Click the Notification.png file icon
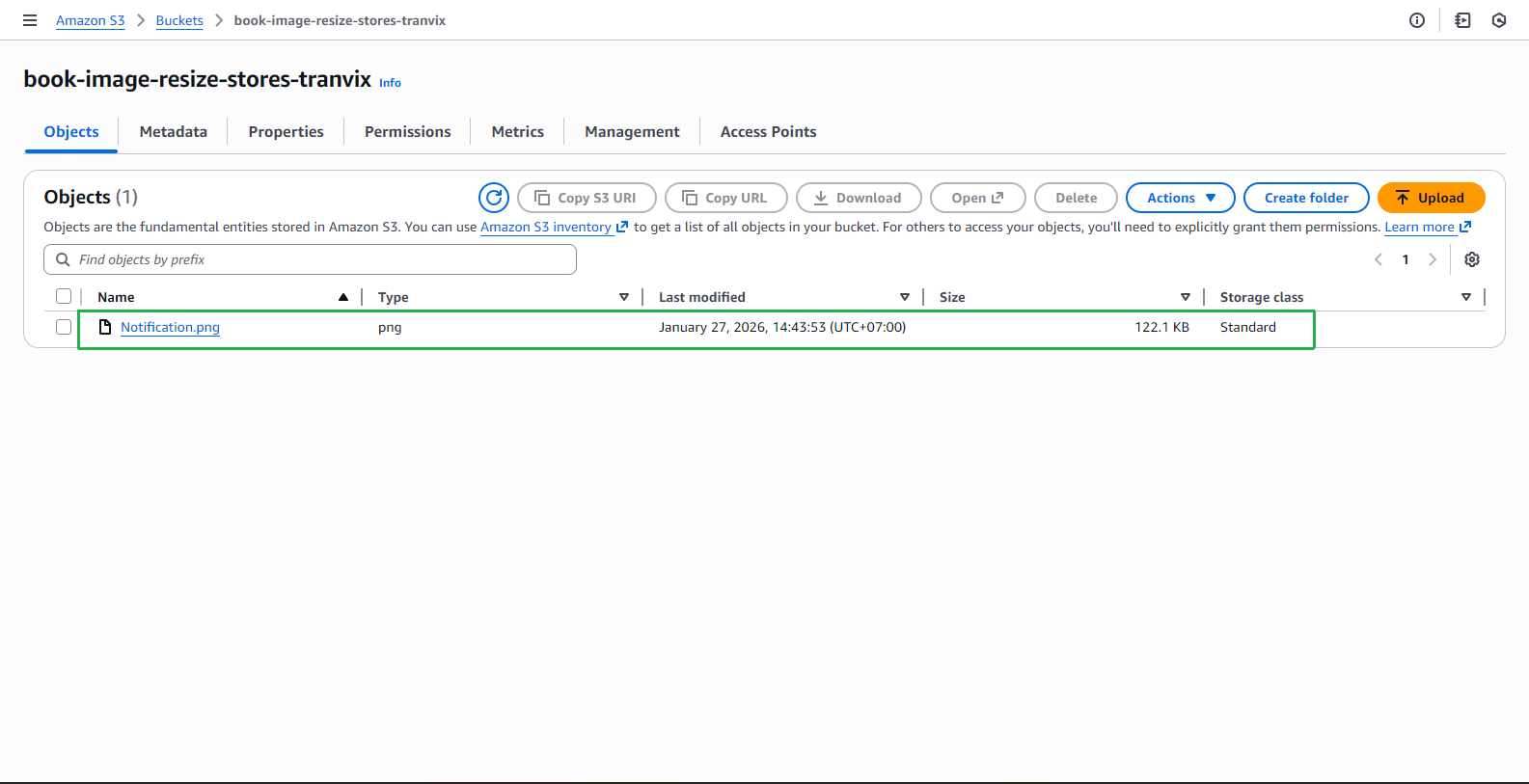 (x=105, y=327)
